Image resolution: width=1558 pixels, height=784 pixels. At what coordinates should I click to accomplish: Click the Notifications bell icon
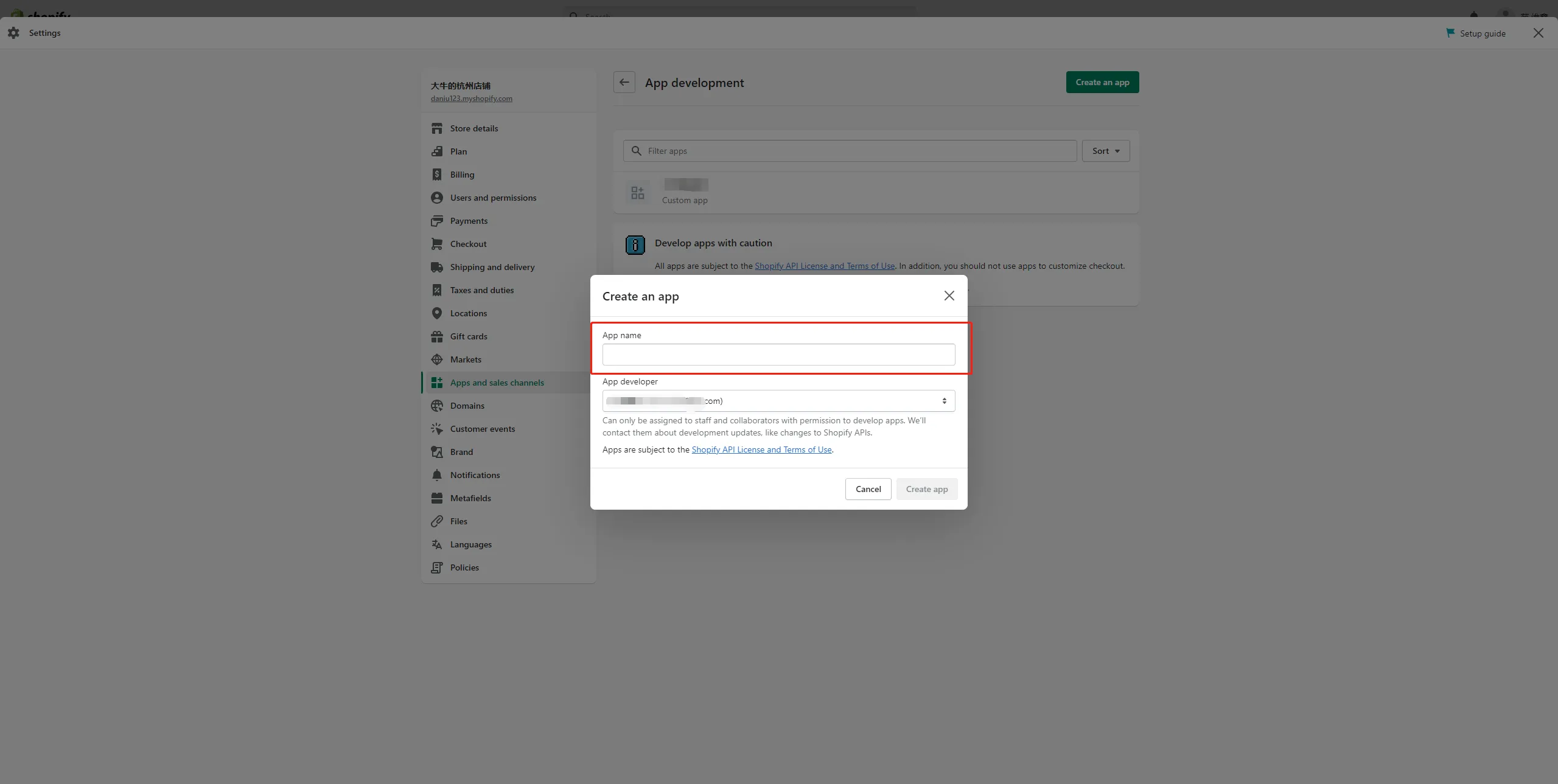coord(436,475)
